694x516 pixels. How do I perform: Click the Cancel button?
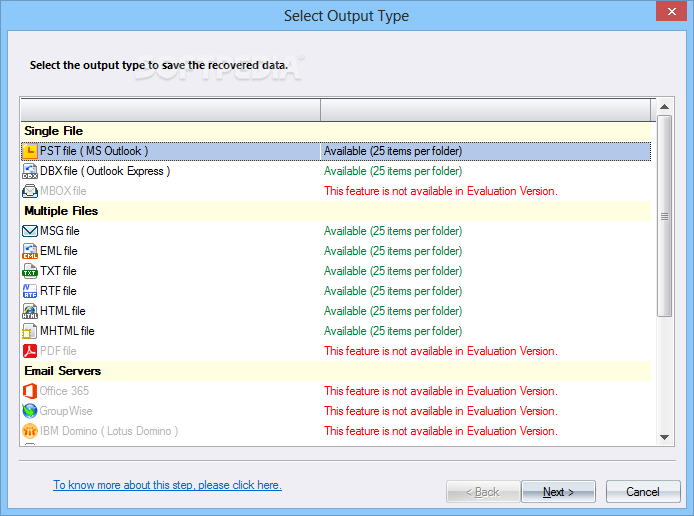(643, 492)
